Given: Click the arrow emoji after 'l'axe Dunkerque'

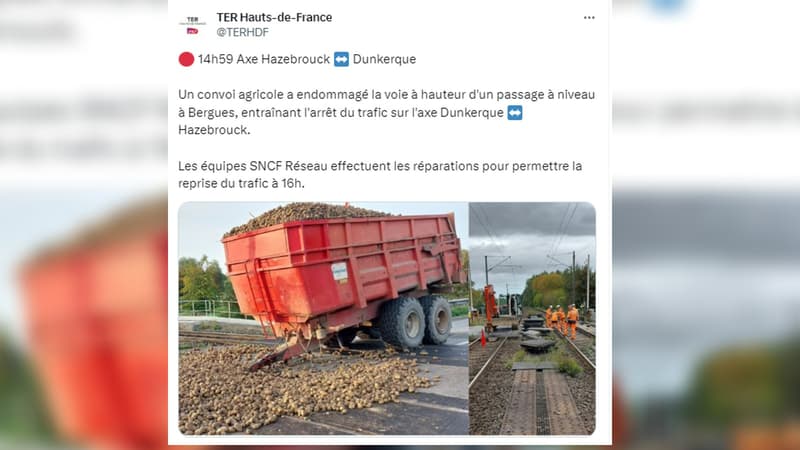Looking at the screenshot, I should click(515, 112).
